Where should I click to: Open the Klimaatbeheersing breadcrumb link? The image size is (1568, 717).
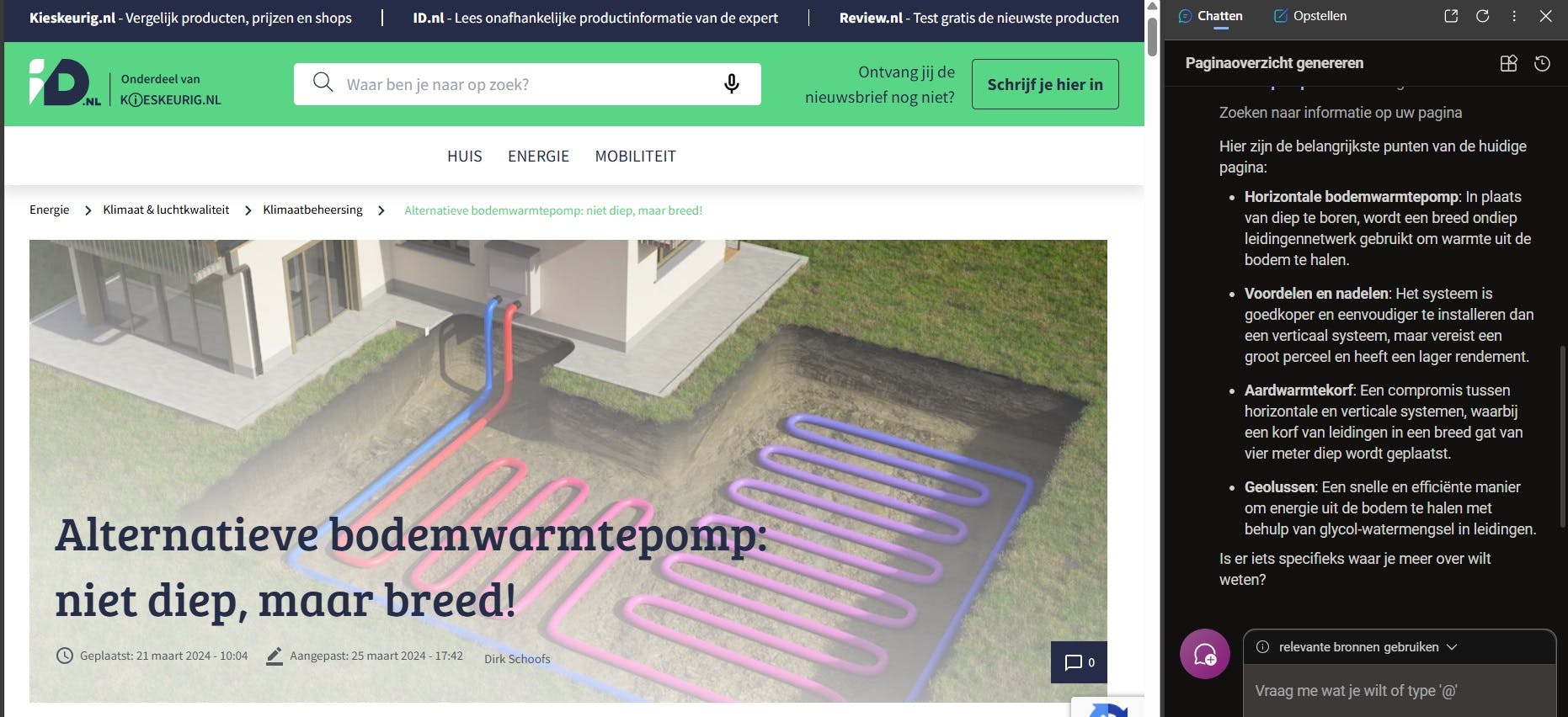pyautogui.click(x=312, y=210)
